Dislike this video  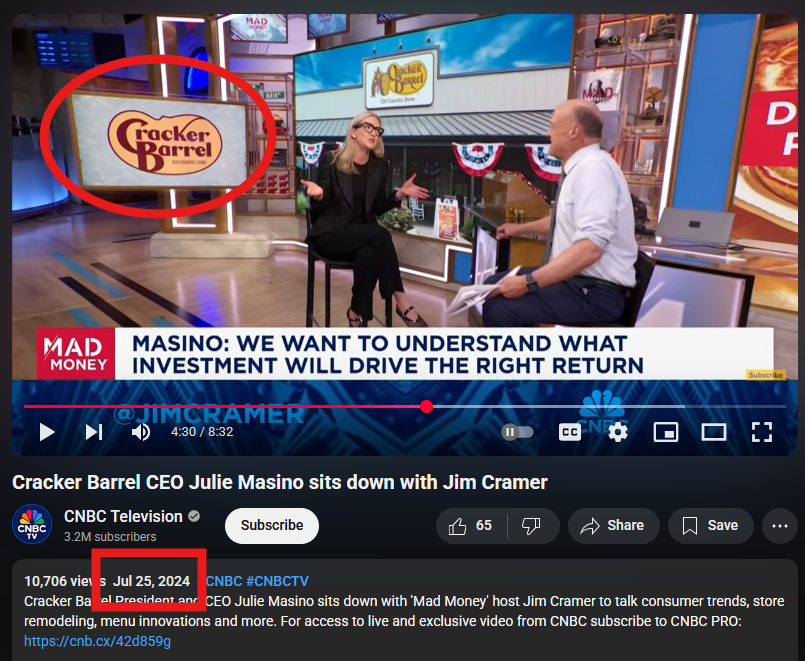tap(532, 526)
